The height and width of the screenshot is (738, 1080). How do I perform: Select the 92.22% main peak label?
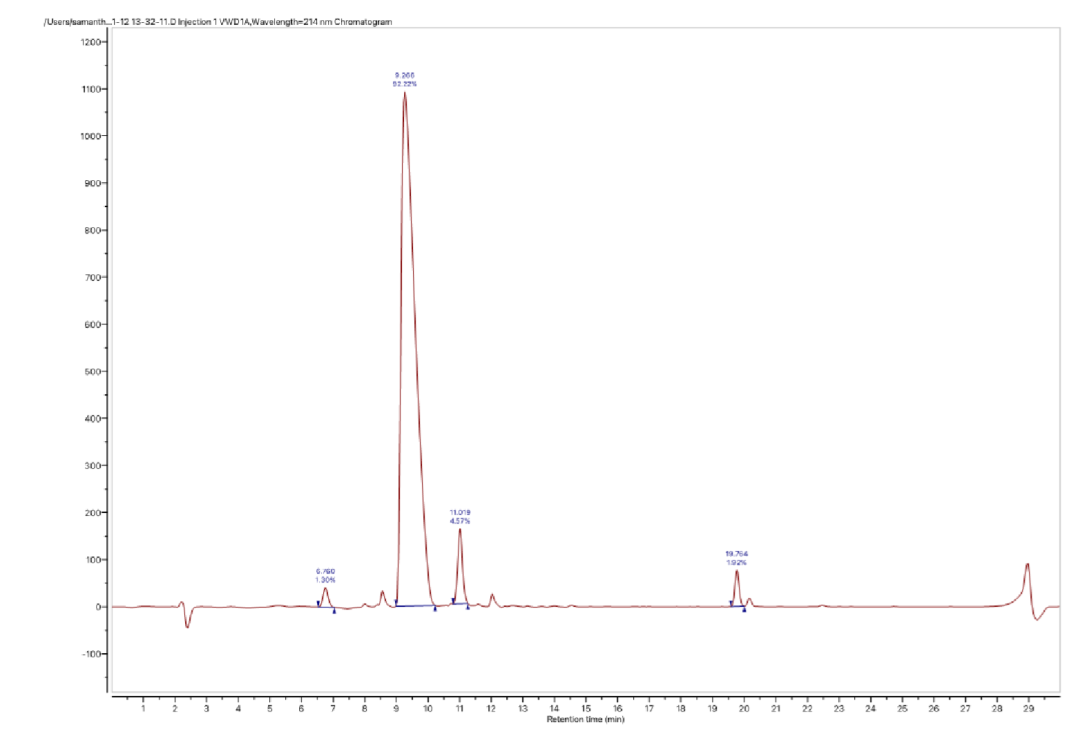[x=404, y=79]
